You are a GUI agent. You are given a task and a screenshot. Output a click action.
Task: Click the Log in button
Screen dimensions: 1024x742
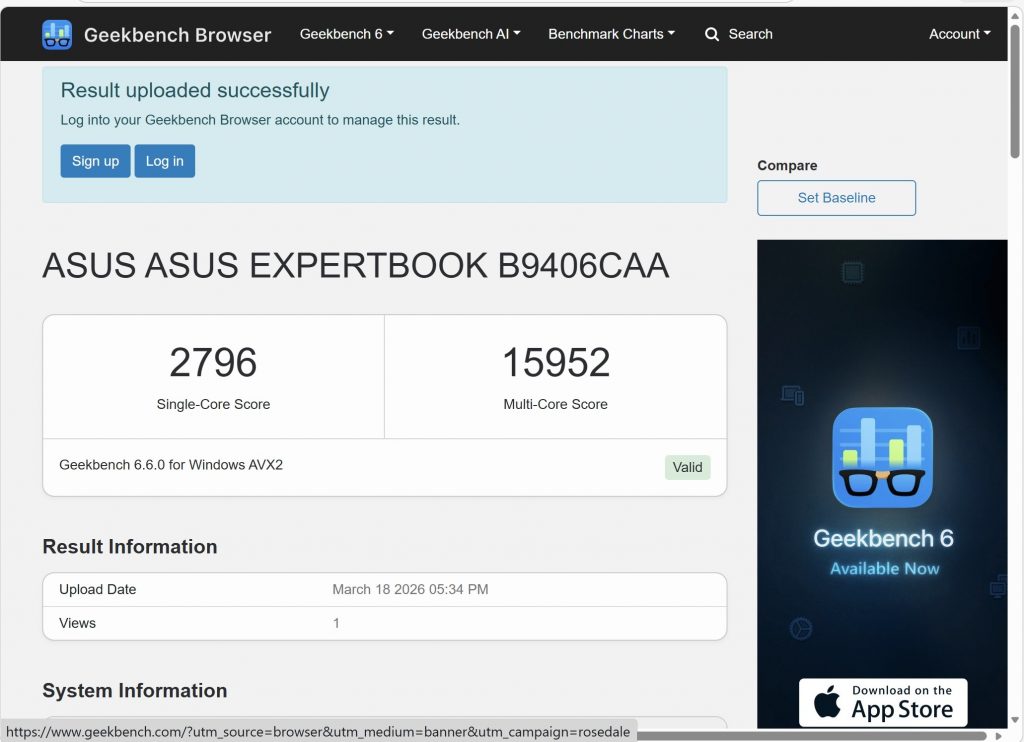tap(164, 161)
